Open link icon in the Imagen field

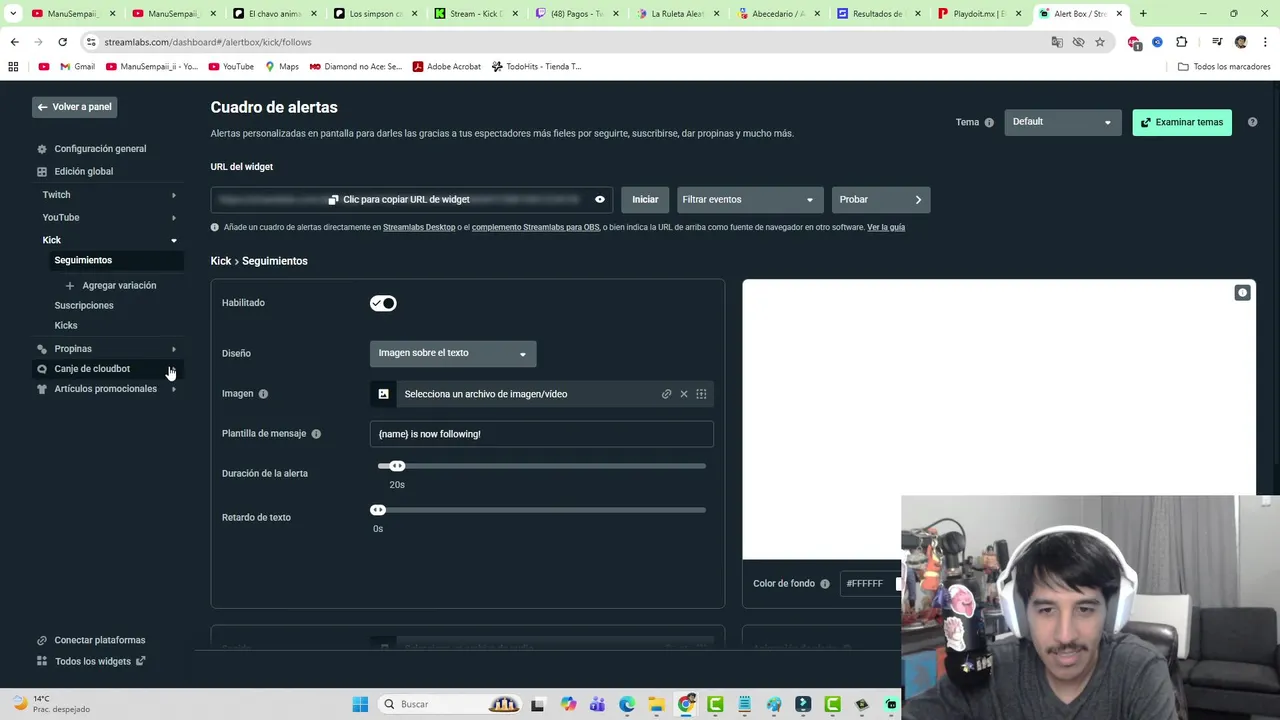tap(666, 394)
